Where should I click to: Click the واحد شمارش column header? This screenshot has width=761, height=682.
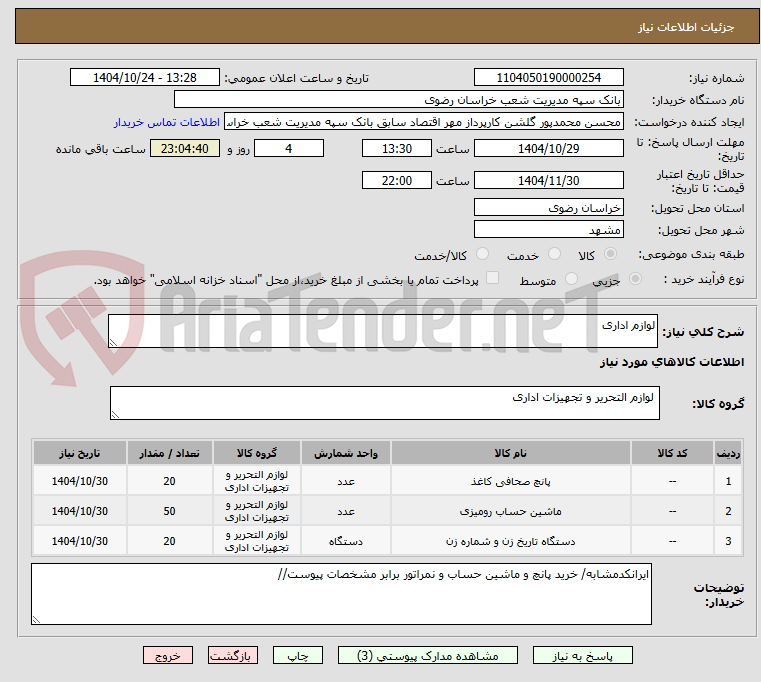tap(346, 453)
